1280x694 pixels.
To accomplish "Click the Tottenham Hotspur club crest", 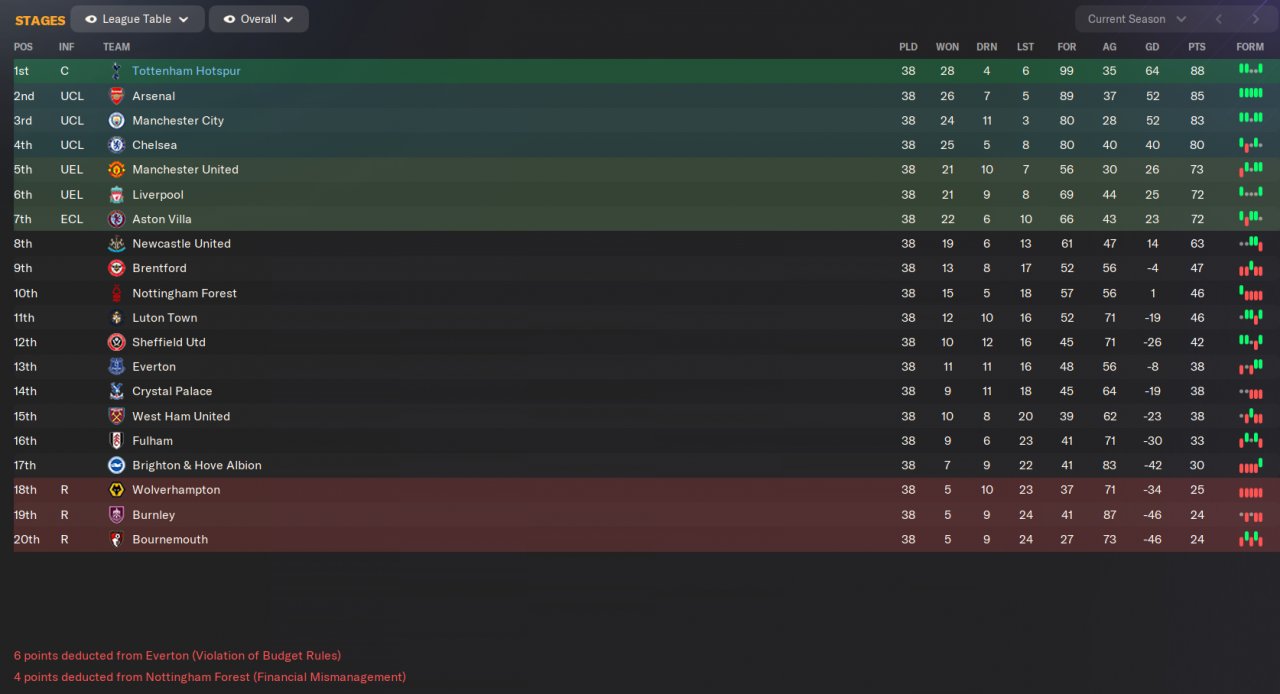I will tap(116, 71).
